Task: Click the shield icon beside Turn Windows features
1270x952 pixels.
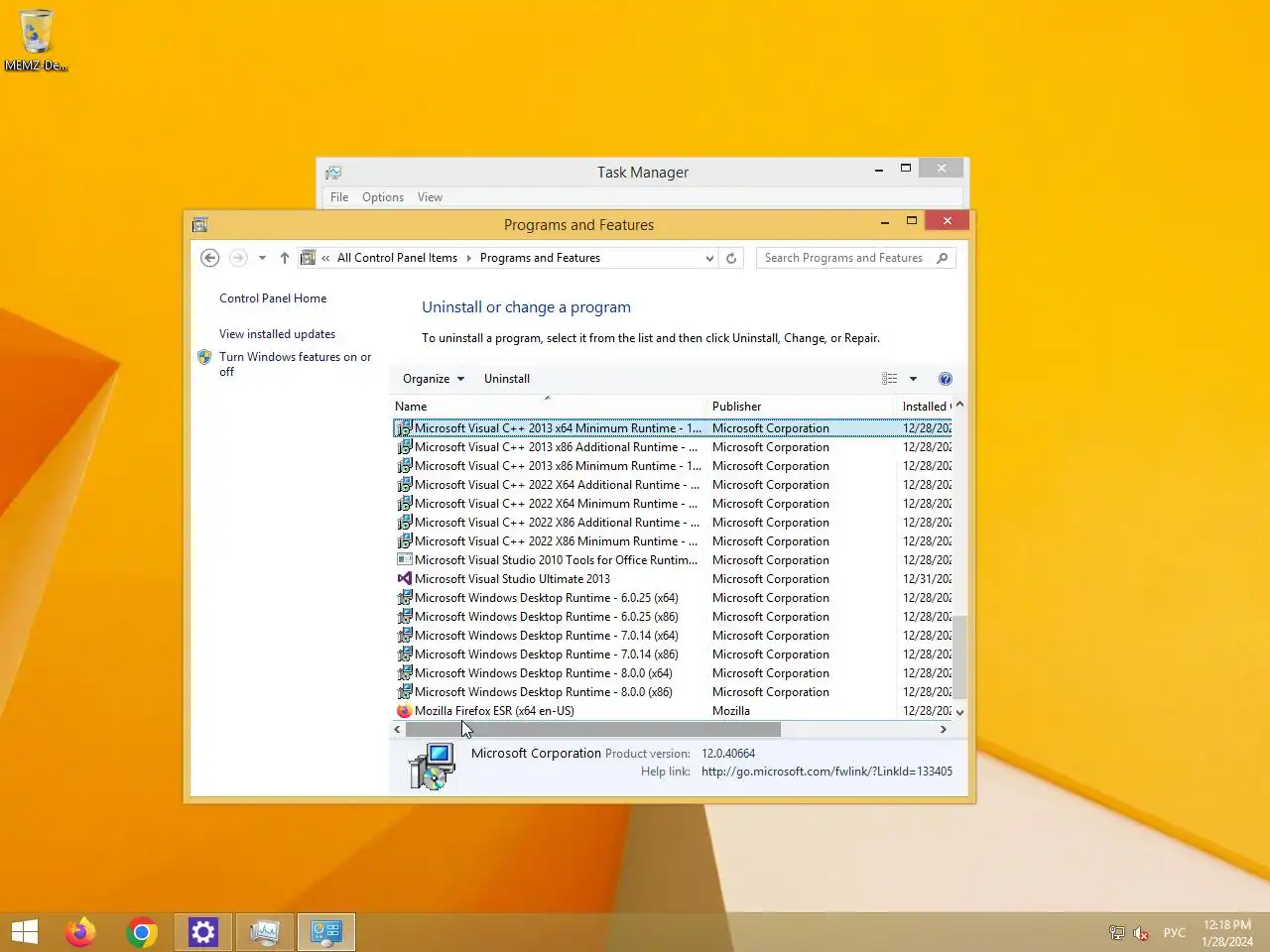Action: pyautogui.click(x=204, y=357)
